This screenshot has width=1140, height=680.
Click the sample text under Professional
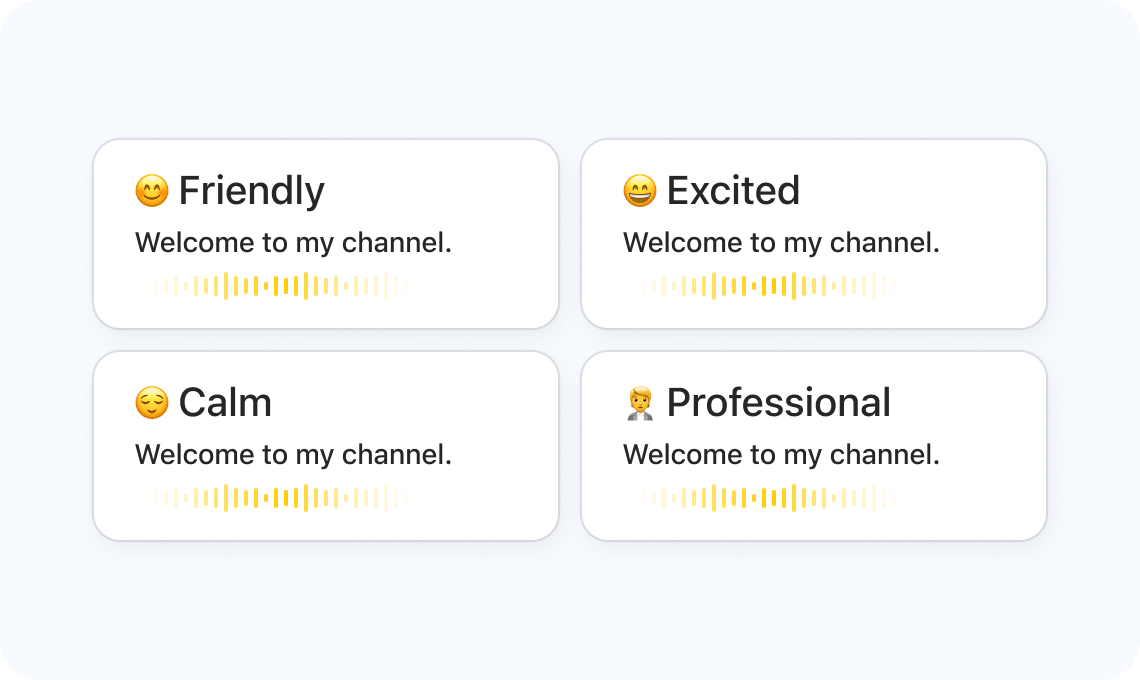pyautogui.click(x=781, y=455)
